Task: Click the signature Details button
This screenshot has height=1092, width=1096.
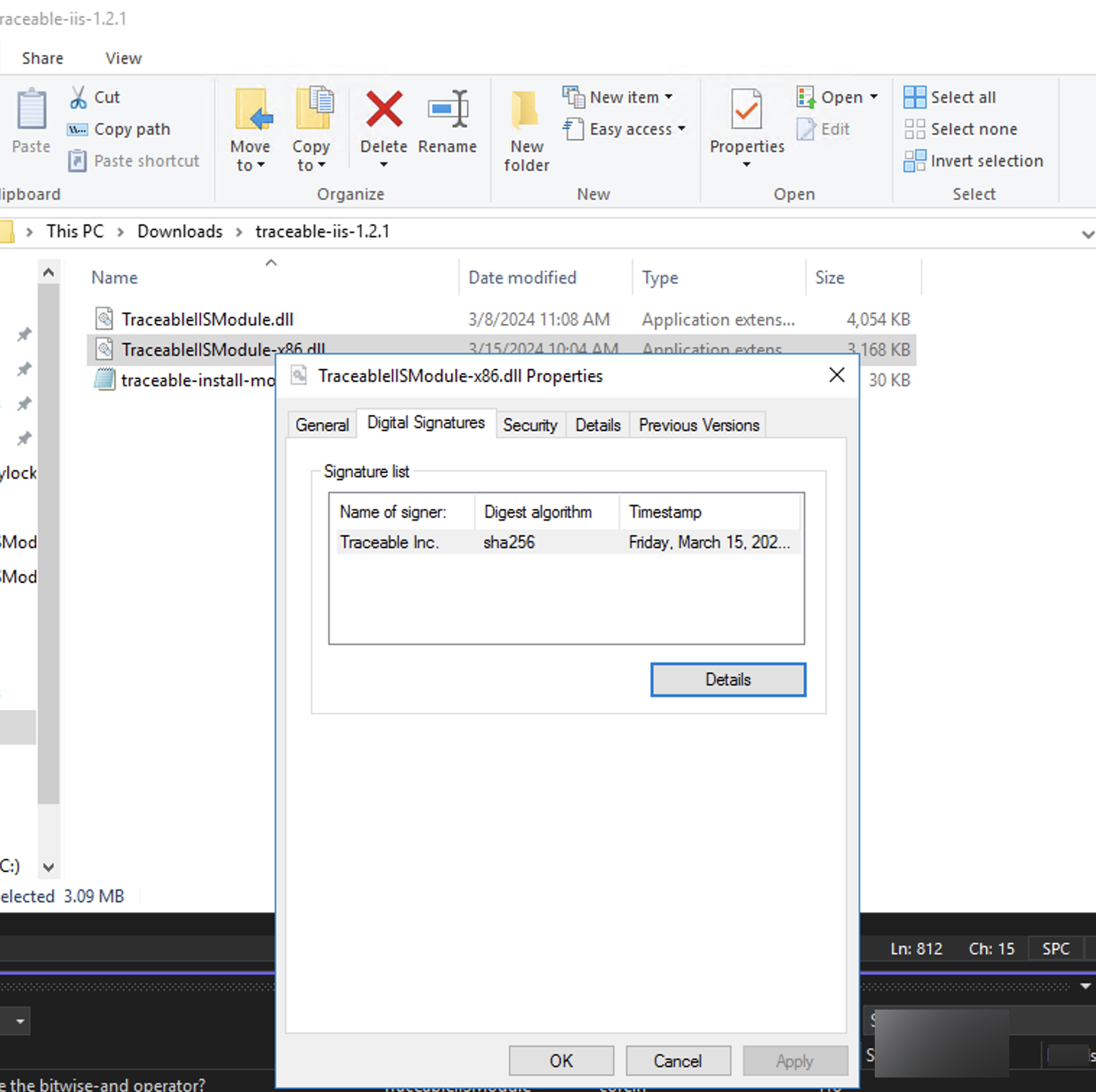Action: pos(728,680)
